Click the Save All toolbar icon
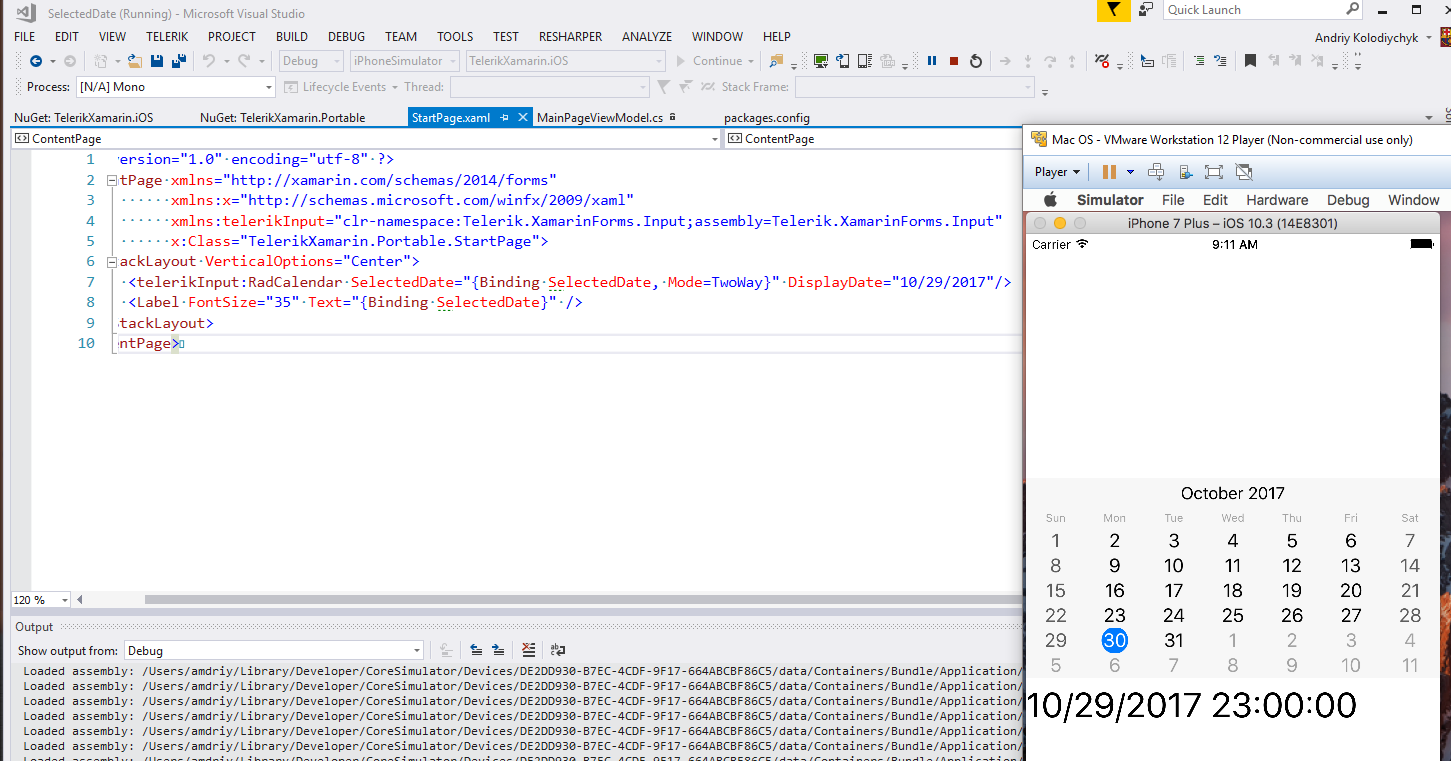The image size is (1451, 761). tap(179, 61)
